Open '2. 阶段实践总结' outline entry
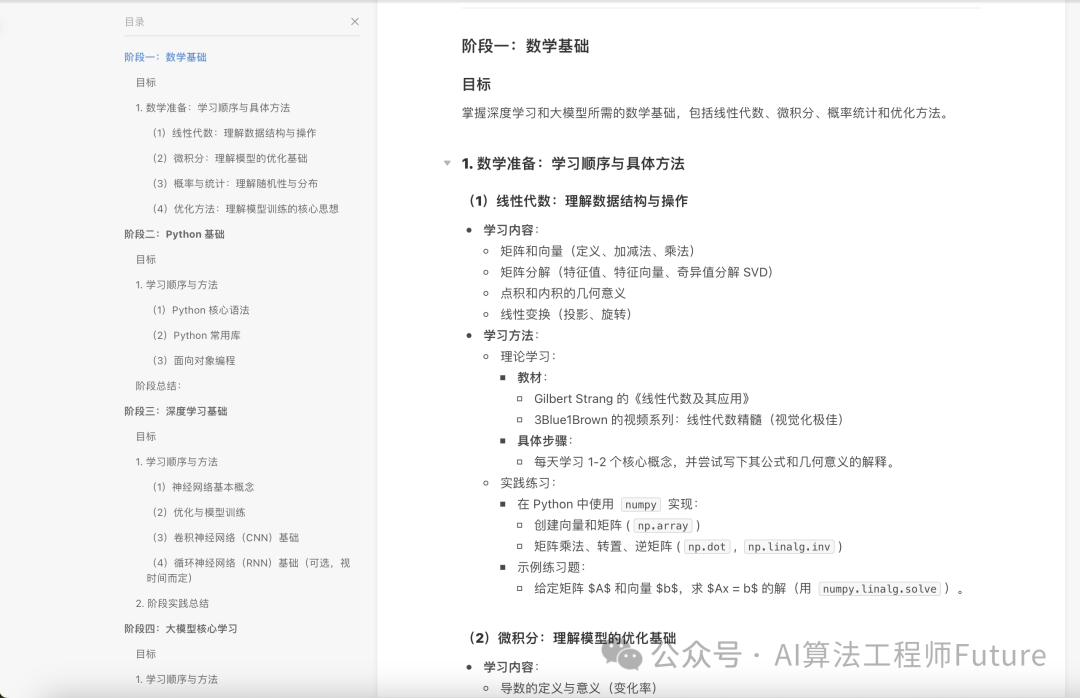Image resolution: width=1080 pixels, height=698 pixels. coord(172,604)
